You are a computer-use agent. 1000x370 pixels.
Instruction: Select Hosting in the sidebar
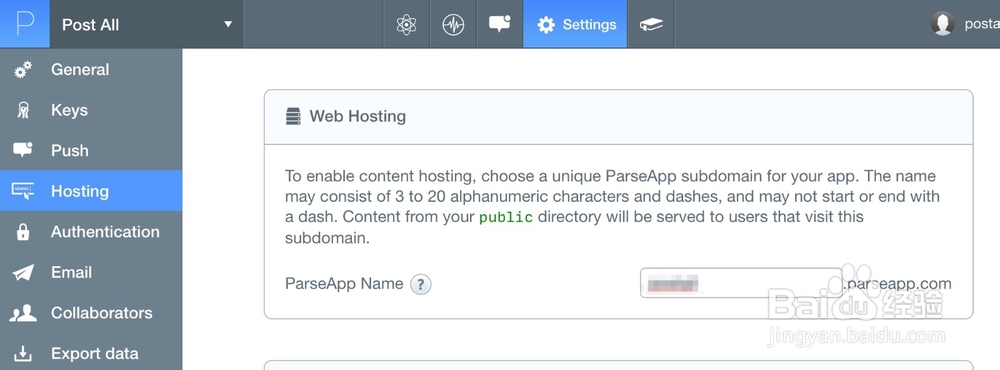coord(91,191)
